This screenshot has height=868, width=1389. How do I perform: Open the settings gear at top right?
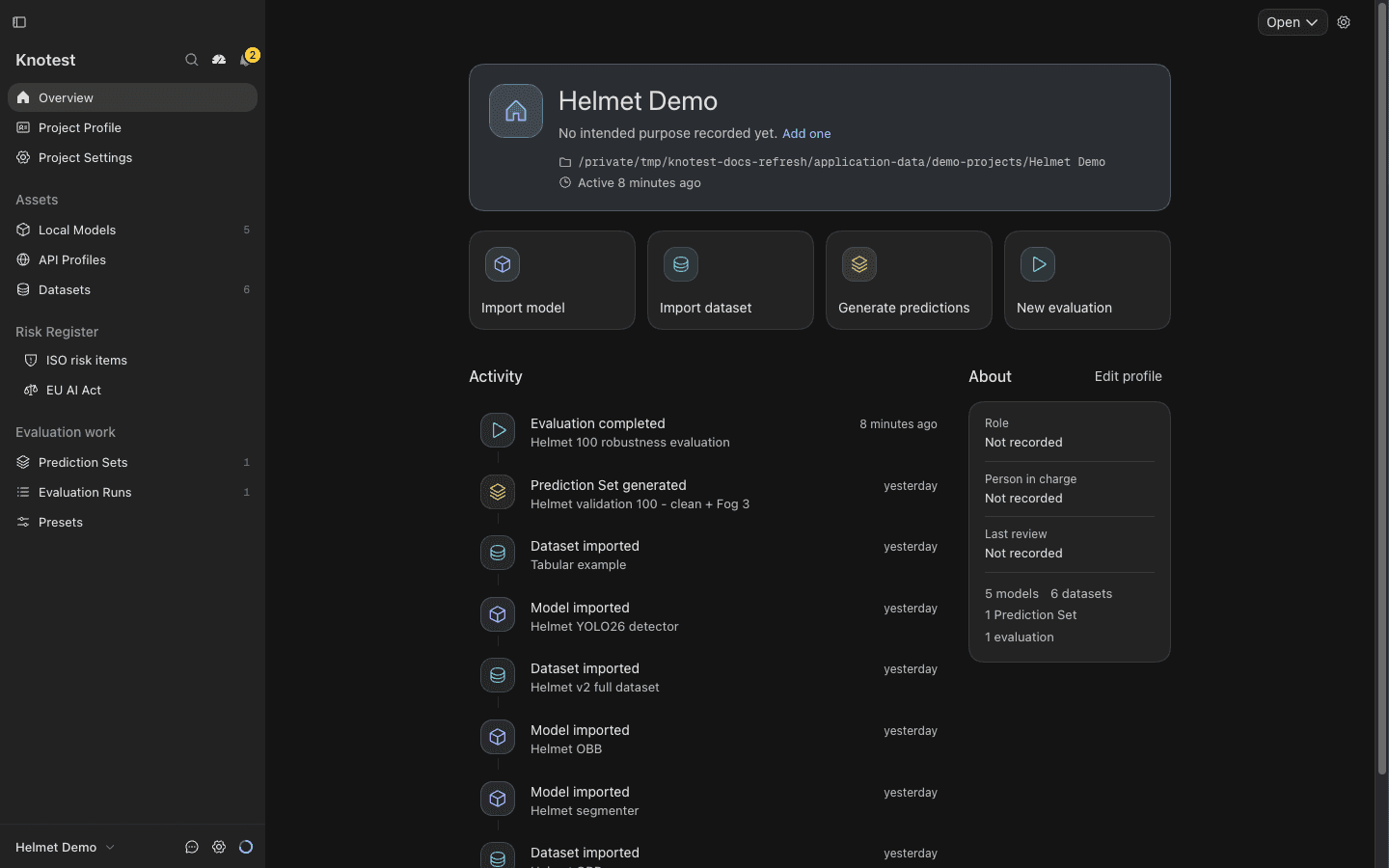1344,22
